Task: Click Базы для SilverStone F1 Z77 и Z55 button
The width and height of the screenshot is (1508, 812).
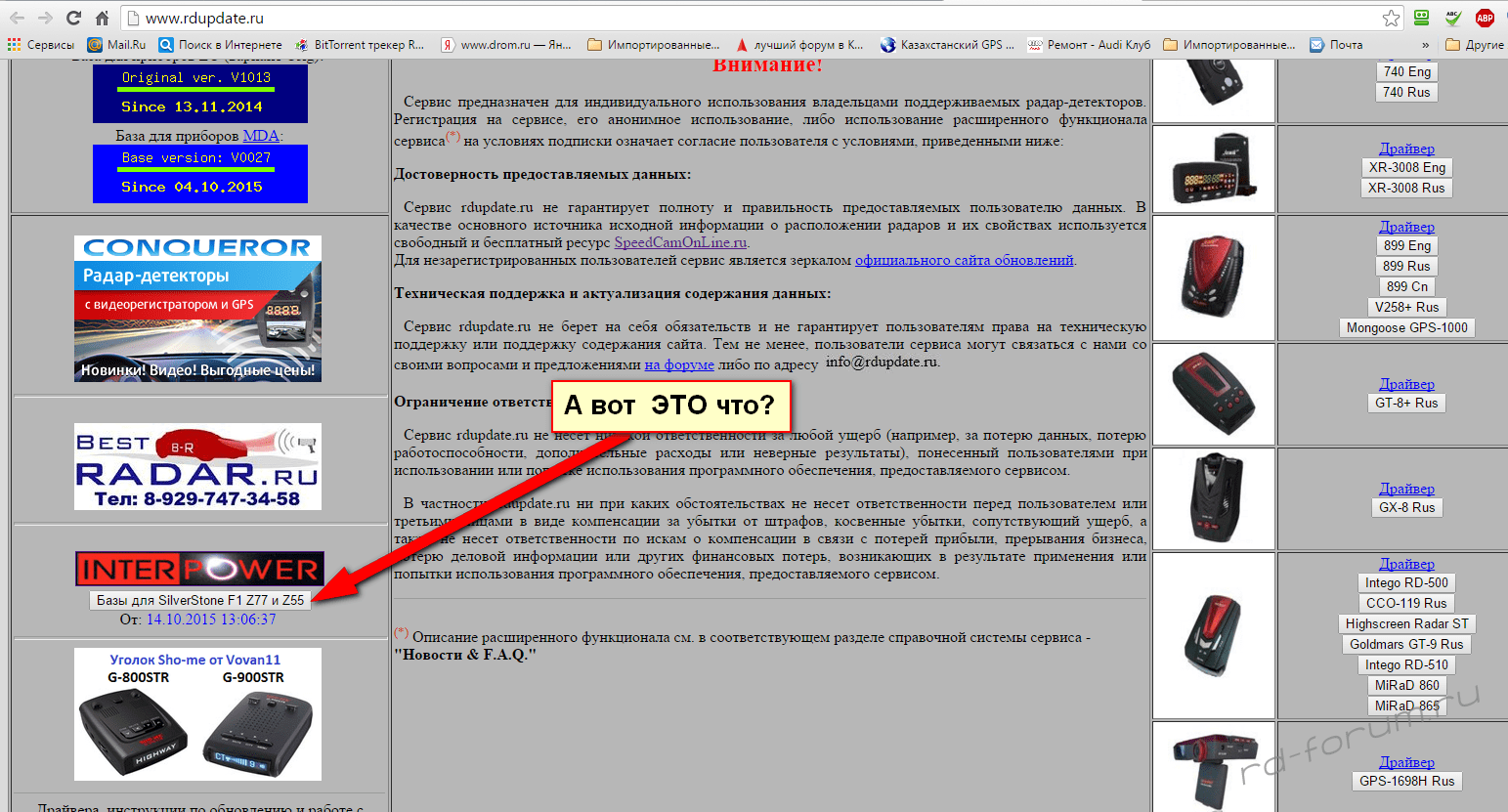Action: (200, 600)
